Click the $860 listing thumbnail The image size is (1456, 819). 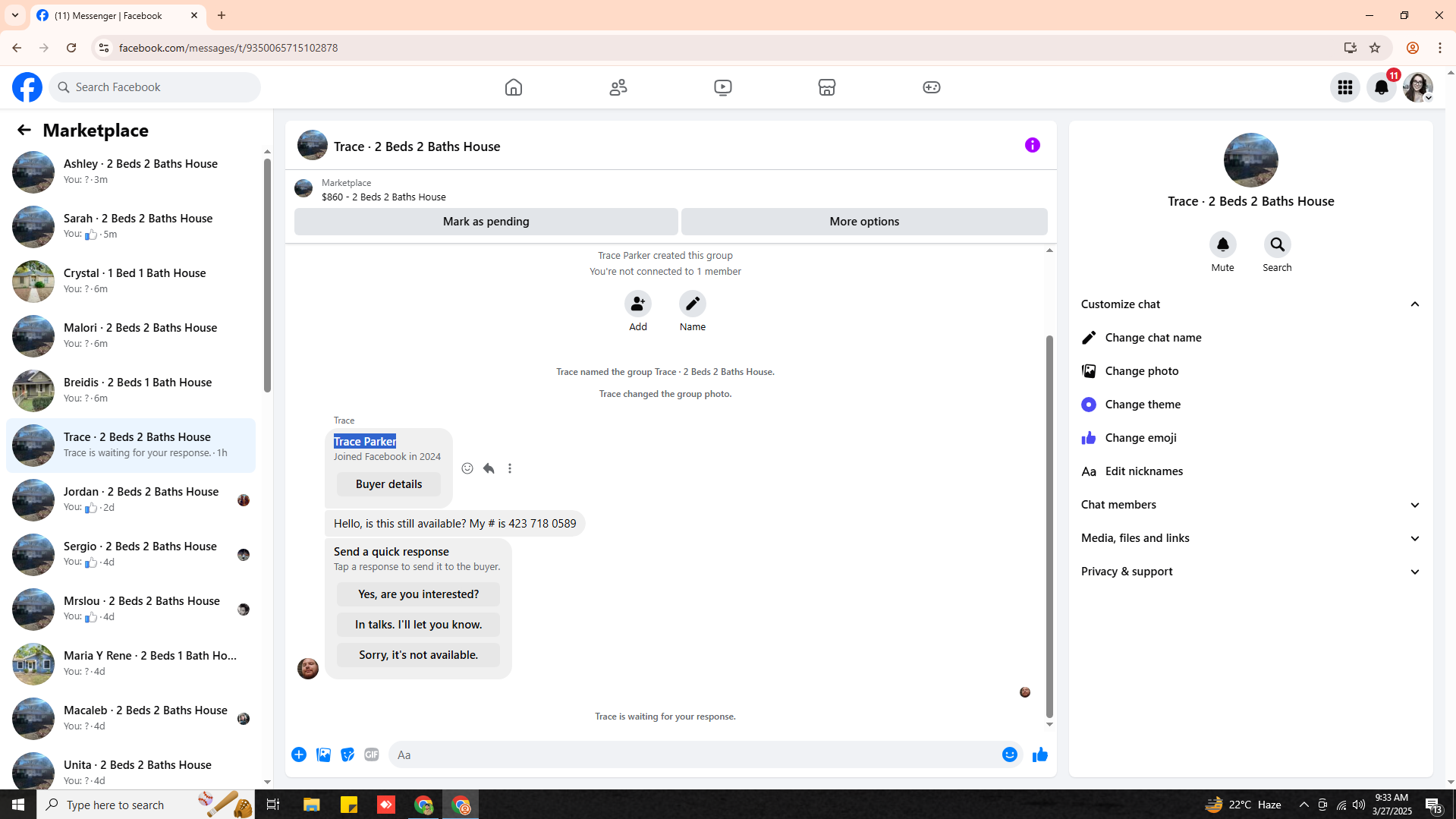pos(303,188)
